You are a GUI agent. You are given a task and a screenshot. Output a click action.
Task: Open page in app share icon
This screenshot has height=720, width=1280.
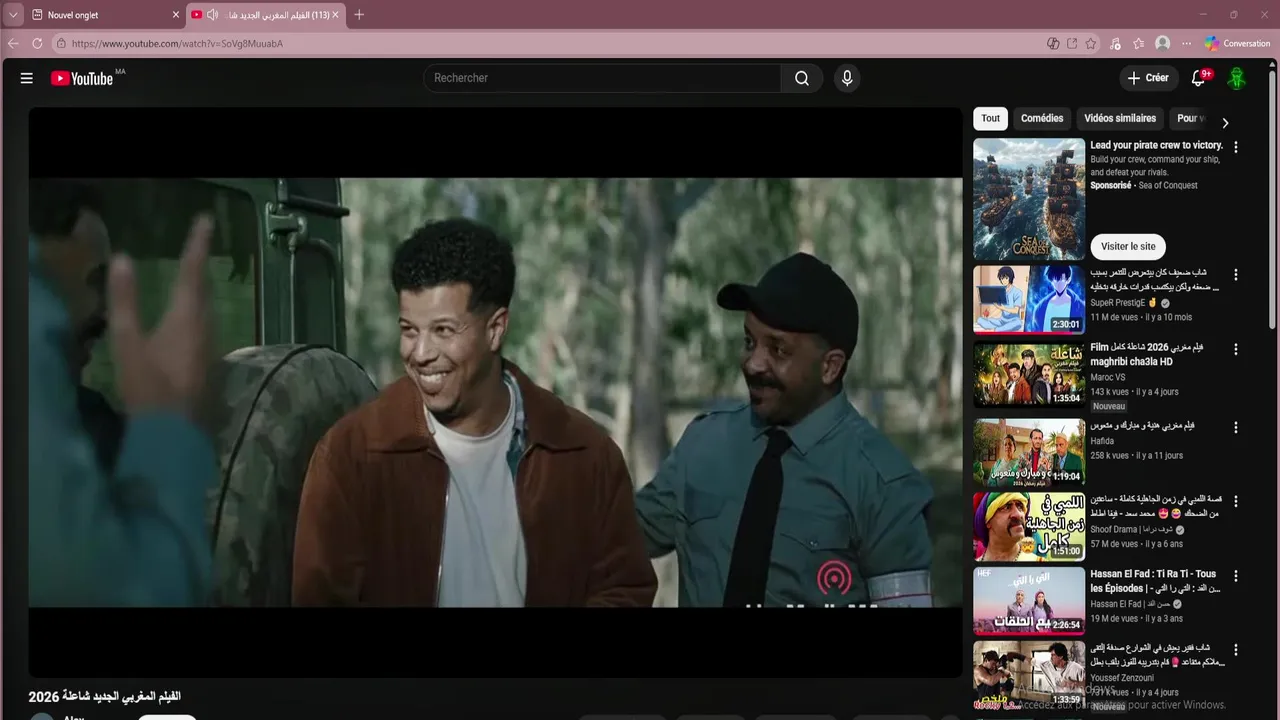1072,43
